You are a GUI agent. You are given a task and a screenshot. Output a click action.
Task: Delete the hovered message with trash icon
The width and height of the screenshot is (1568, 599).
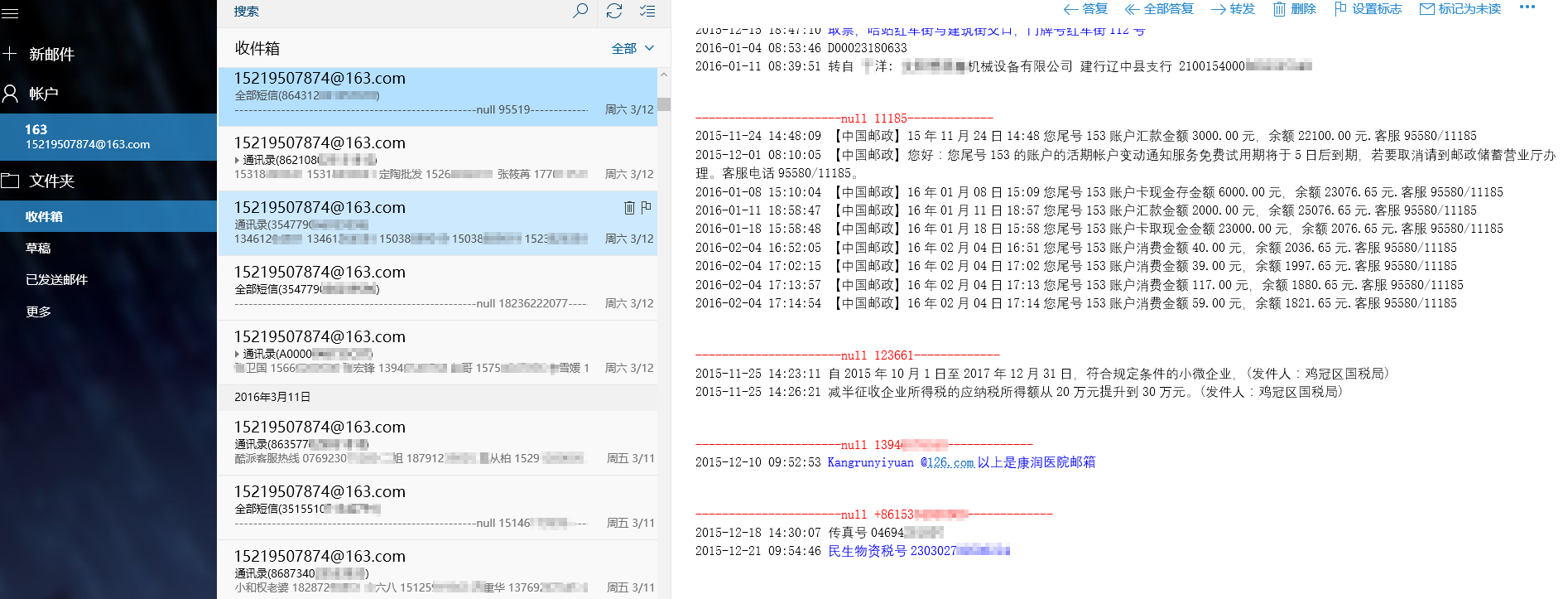pos(629,207)
